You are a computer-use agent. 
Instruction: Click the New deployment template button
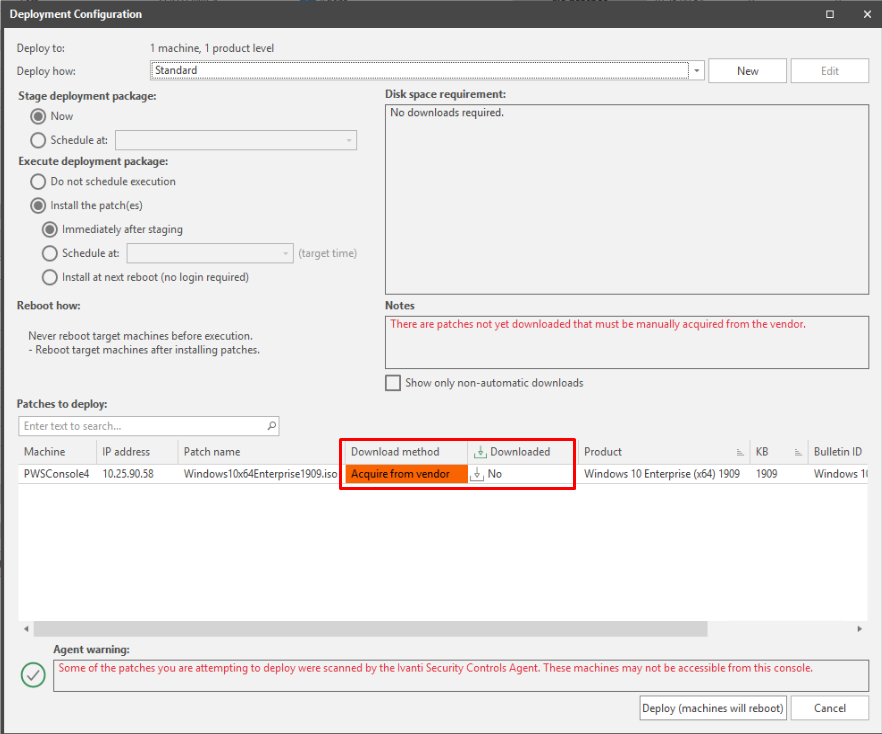(747, 71)
